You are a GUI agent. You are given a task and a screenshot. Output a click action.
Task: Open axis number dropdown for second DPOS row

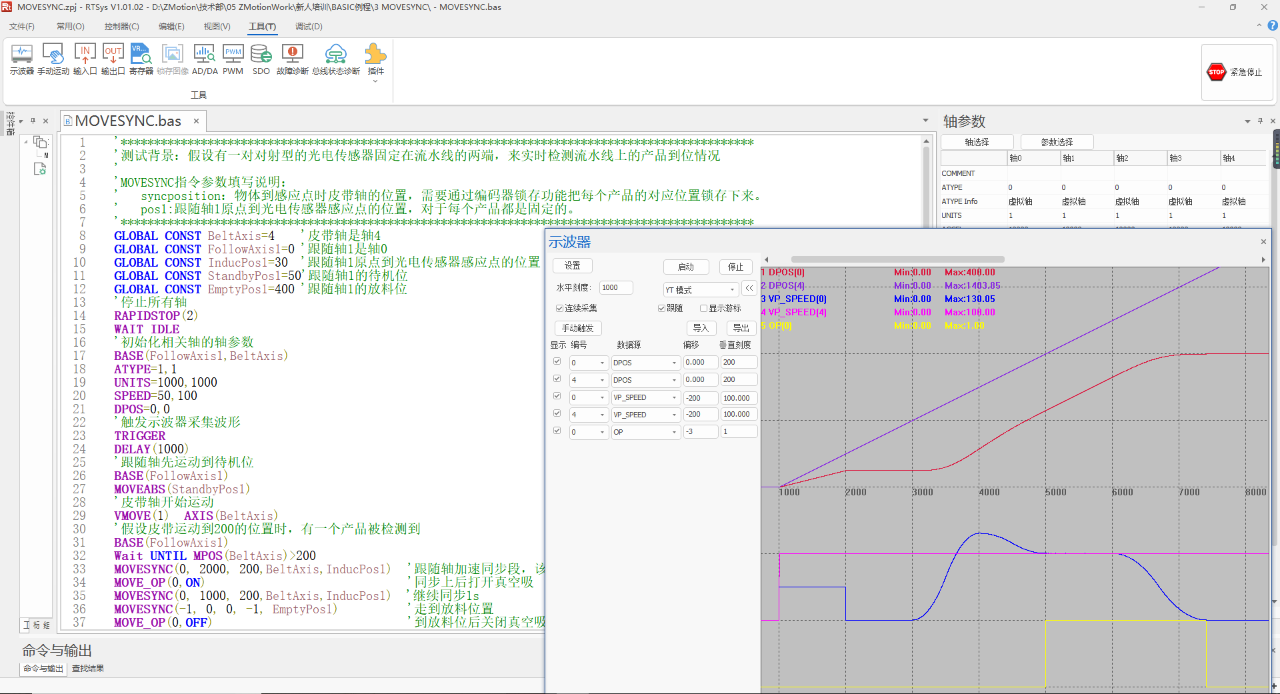tap(589, 380)
